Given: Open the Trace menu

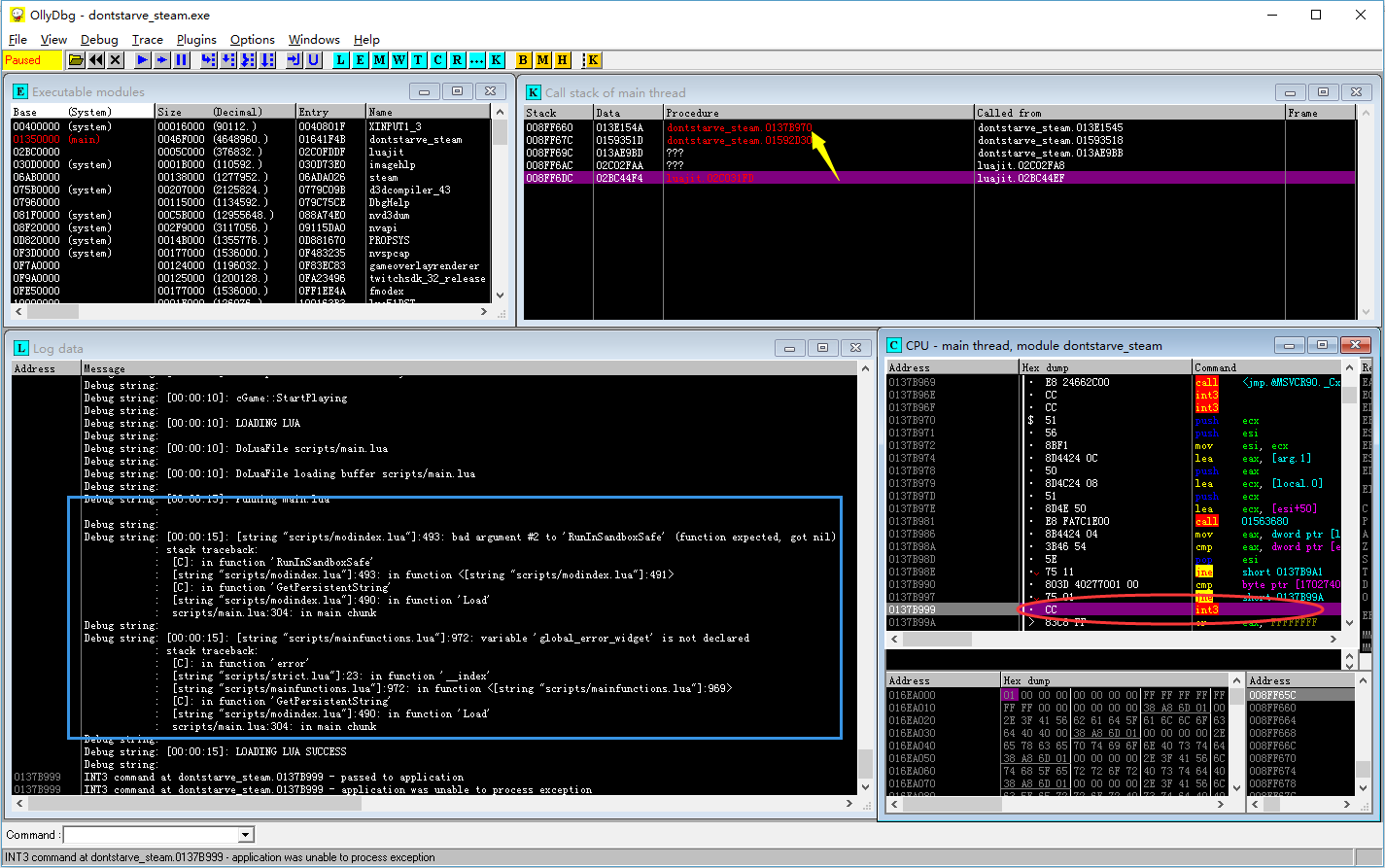Looking at the screenshot, I should [148, 40].
